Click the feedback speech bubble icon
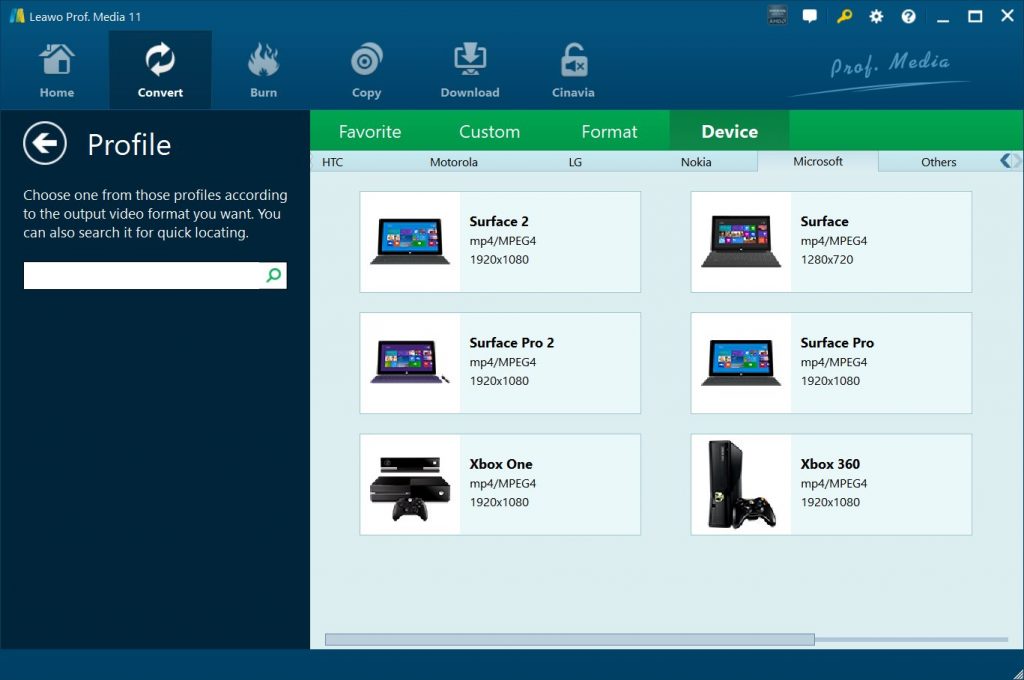1024x680 pixels. click(x=809, y=16)
